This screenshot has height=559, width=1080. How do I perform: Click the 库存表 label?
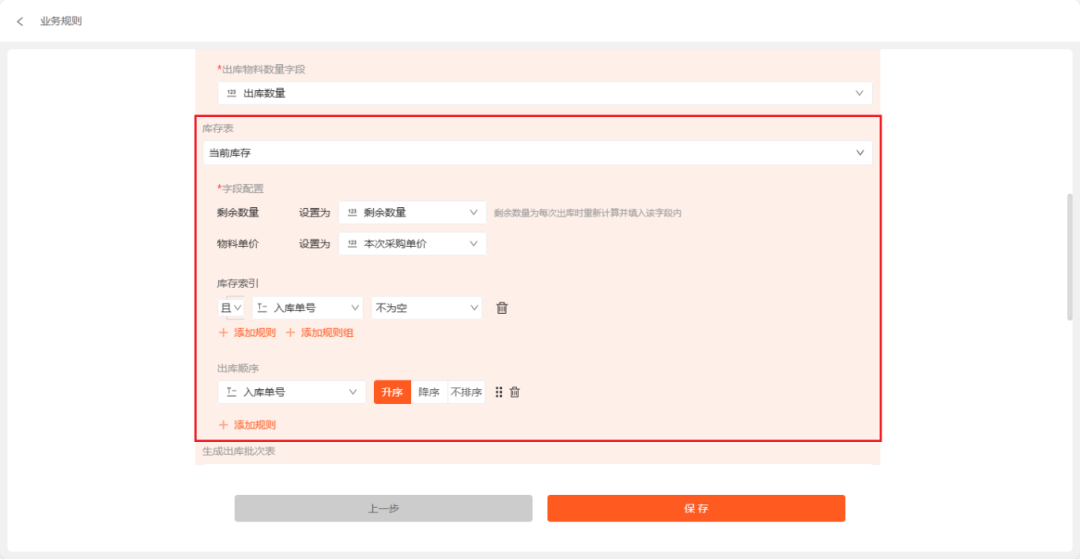216,129
